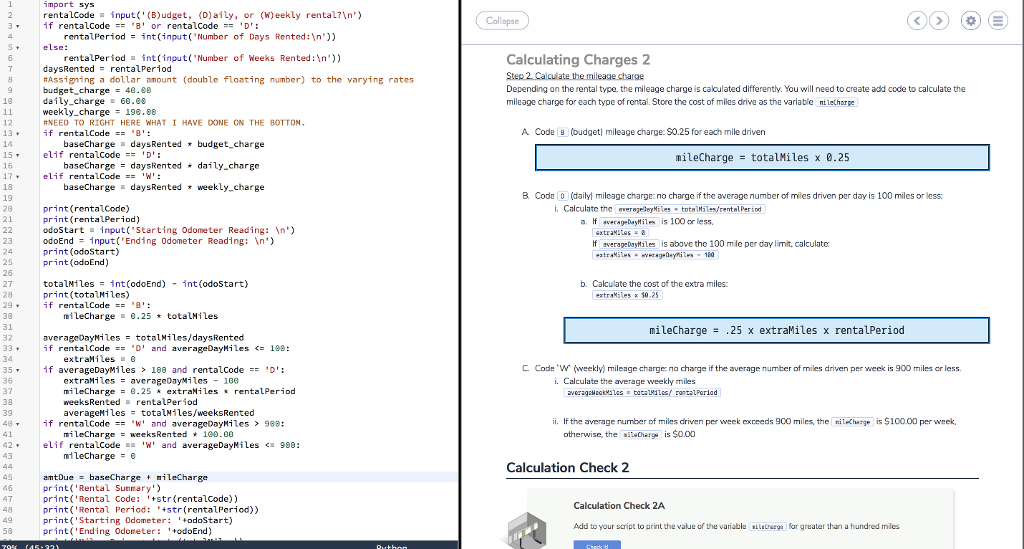Click 'weeksRented = rentalPeriod' line

[130, 402]
